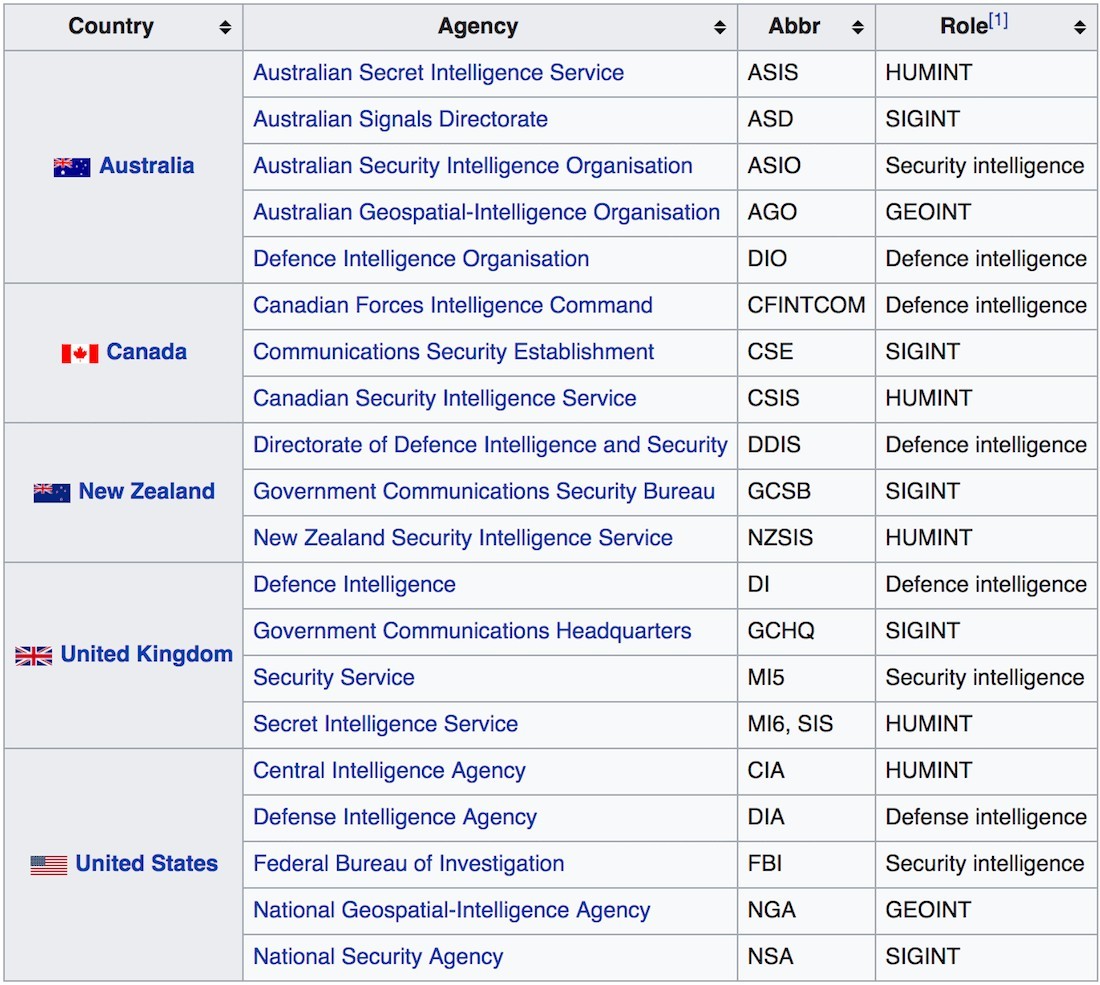Select the NSA abbreviation cell
This screenshot has height=985, width=1100.
tap(806, 957)
